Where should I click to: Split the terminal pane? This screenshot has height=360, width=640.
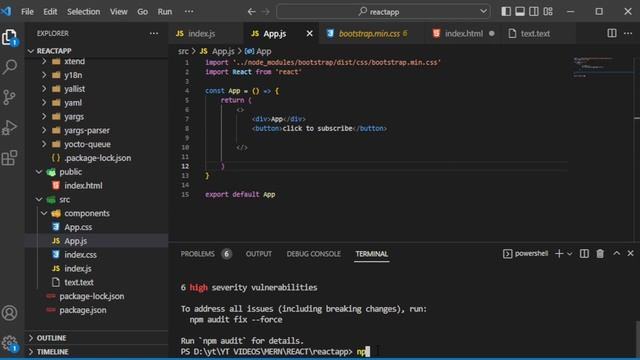point(584,254)
